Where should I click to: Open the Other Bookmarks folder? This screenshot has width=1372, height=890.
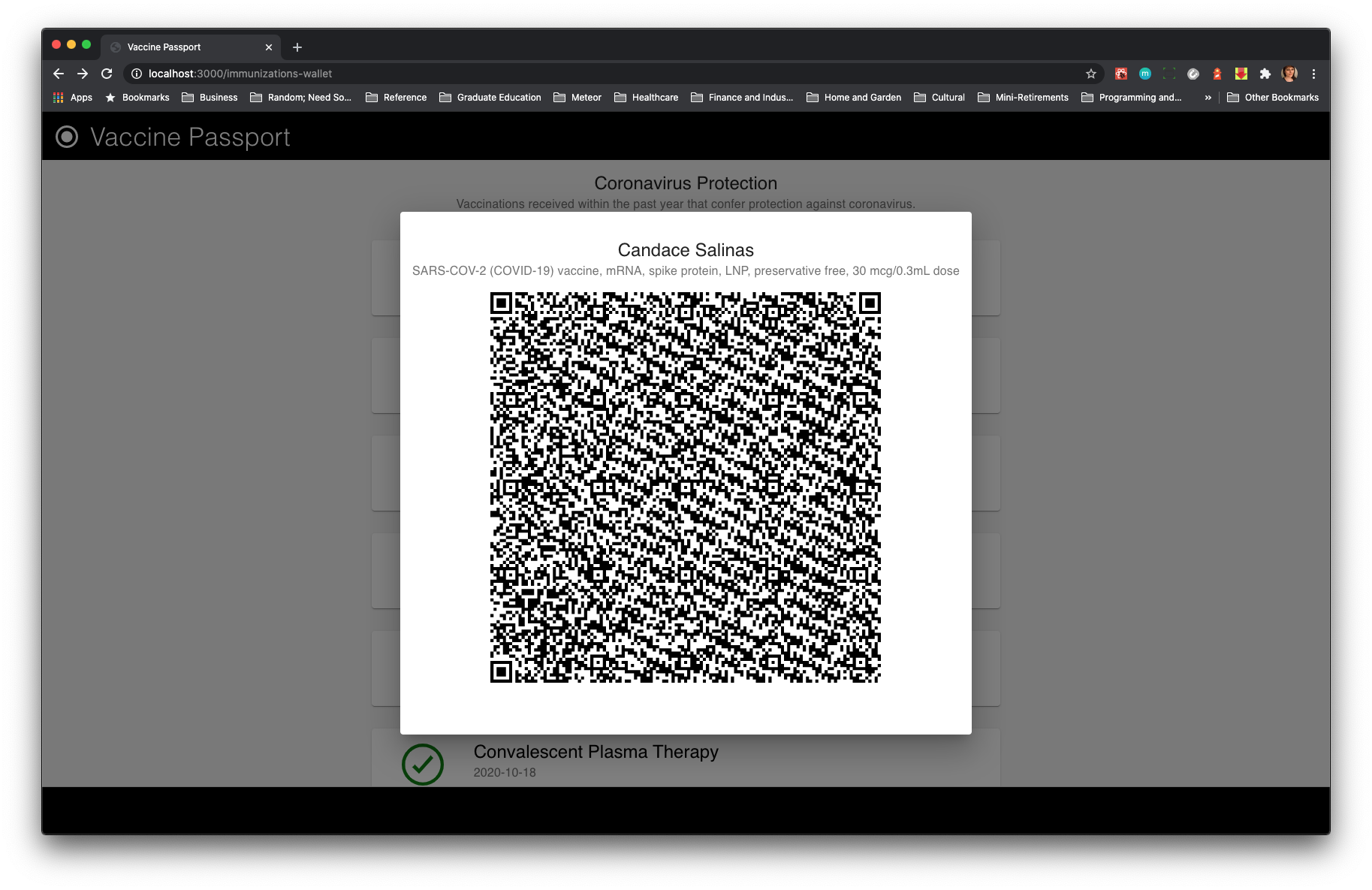point(1273,98)
